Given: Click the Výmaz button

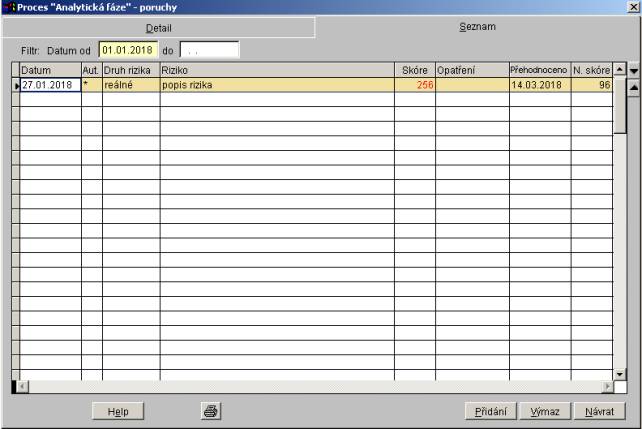Looking at the screenshot, I should click(x=545, y=410).
